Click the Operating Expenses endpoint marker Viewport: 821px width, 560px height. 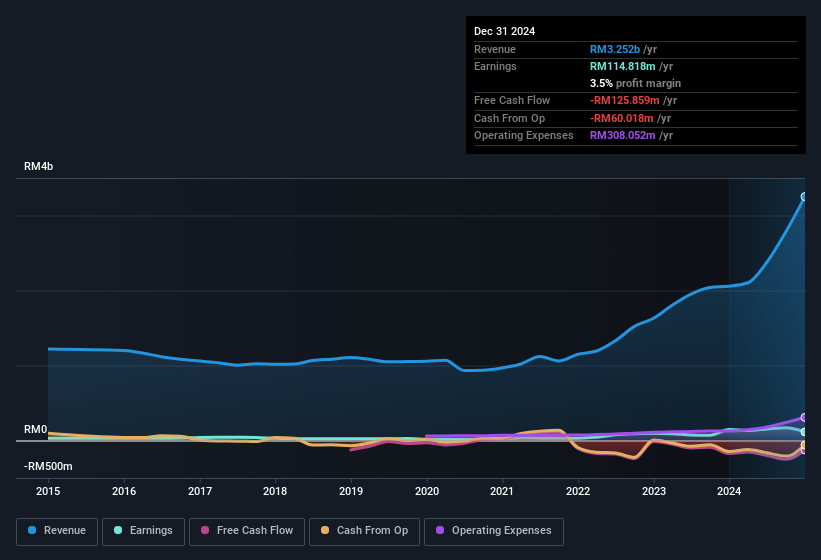(804, 418)
